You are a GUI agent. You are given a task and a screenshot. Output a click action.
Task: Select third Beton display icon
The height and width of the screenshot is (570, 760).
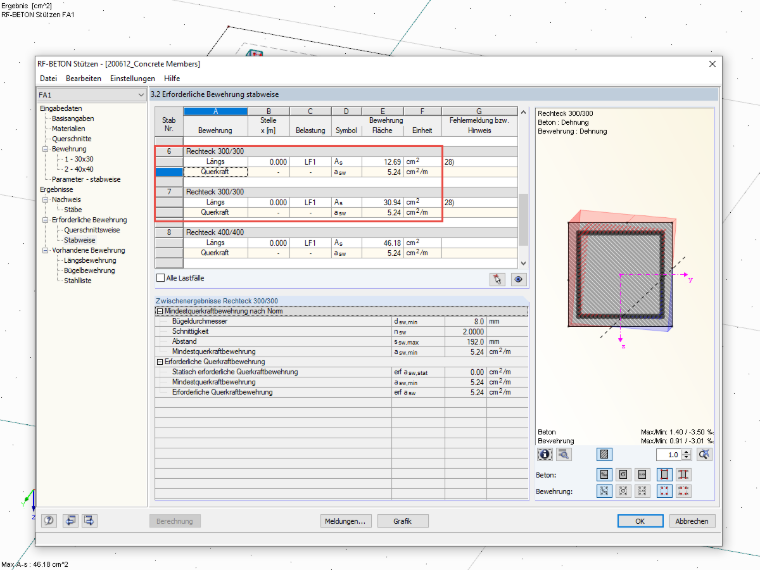click(x=642, y=475)
